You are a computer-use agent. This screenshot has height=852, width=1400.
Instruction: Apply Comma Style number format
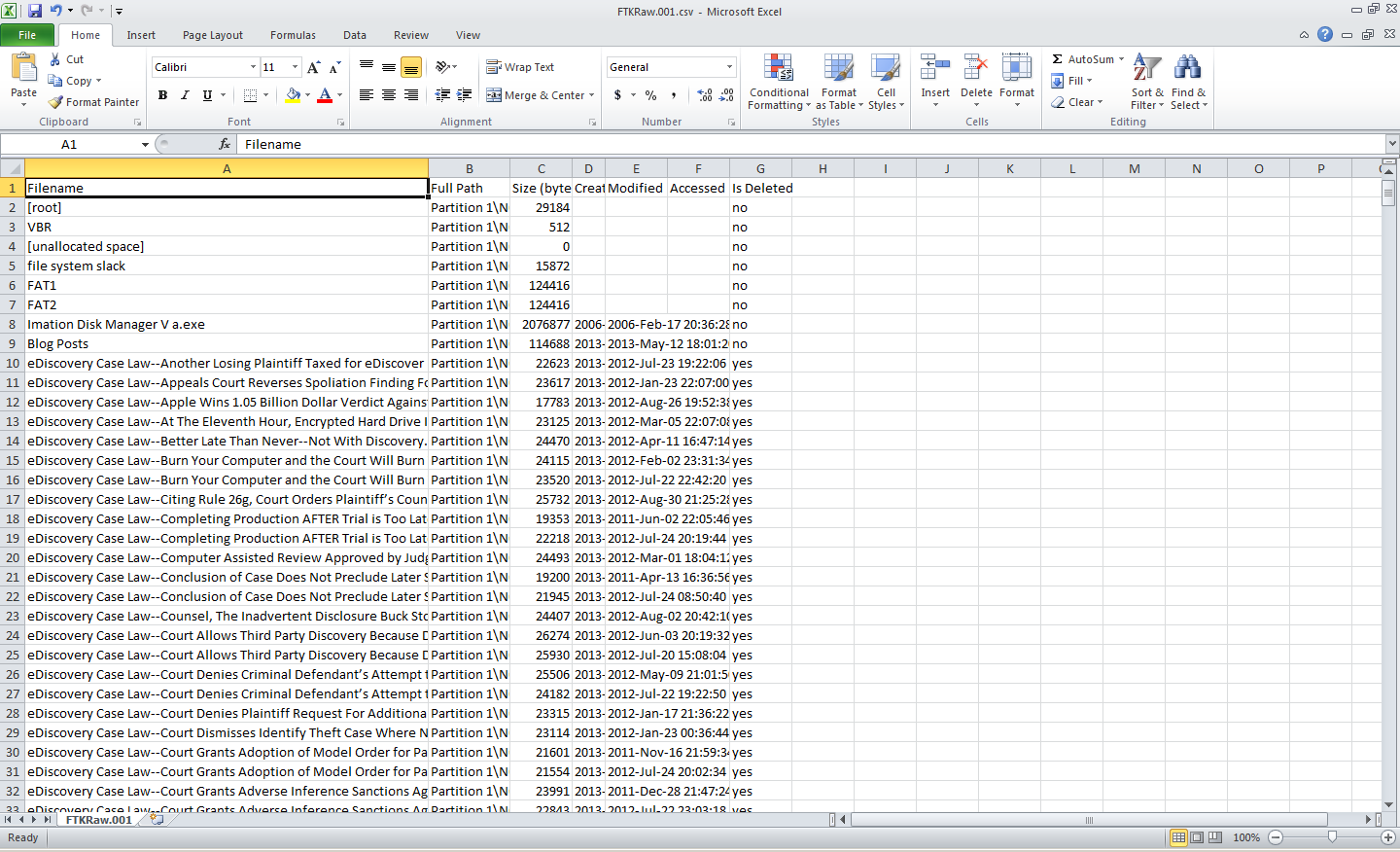click(x=674, y=95)
